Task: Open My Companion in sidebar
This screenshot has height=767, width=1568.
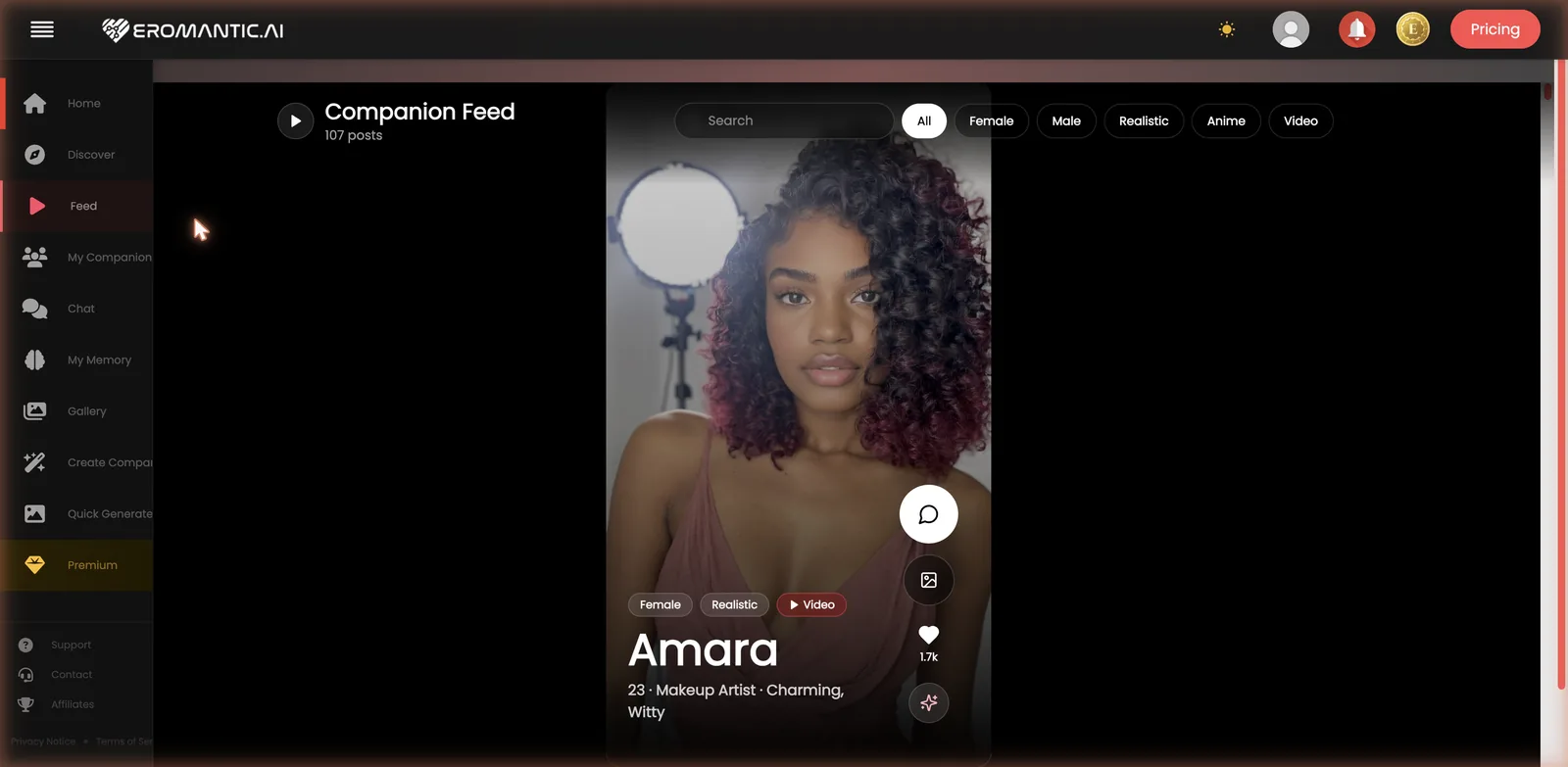Action: tap(110, 258)
